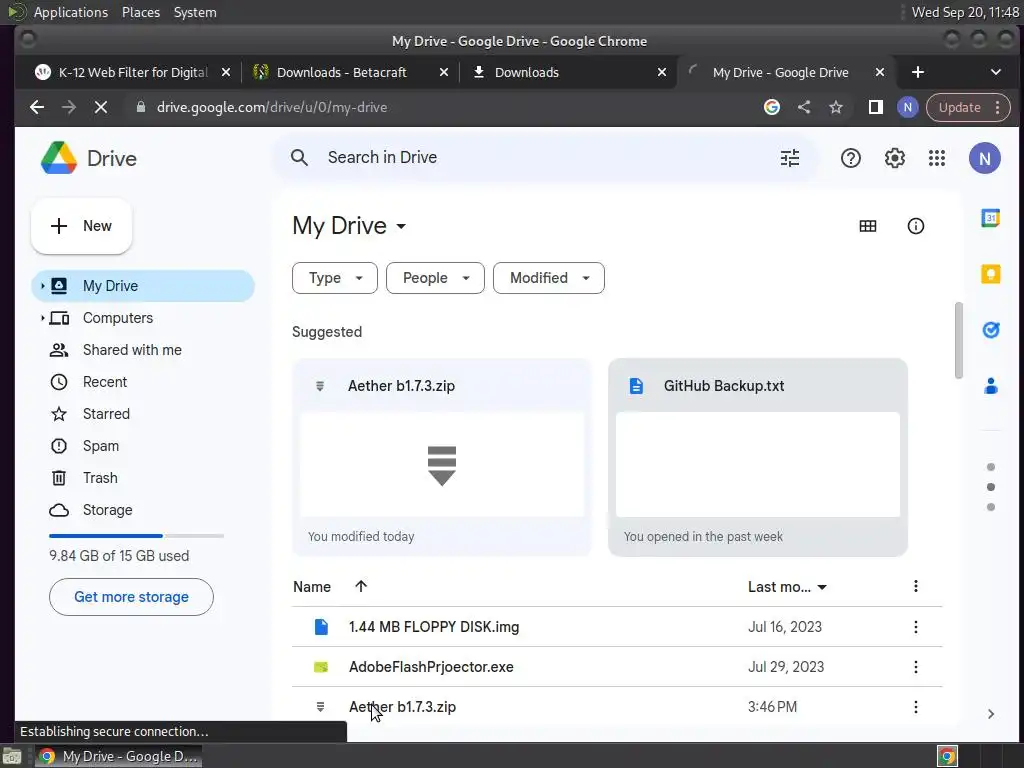Open Google Tasks side panel
Viewport: 1024px width, 768px height.
[991, 330]
